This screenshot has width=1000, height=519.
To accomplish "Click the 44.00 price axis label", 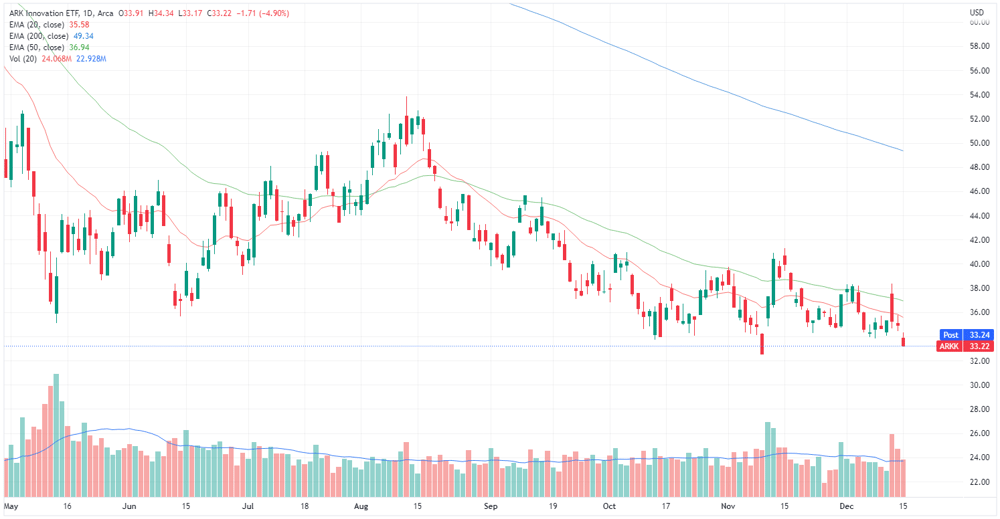I will pyautogui.click(x=979, y=216).
